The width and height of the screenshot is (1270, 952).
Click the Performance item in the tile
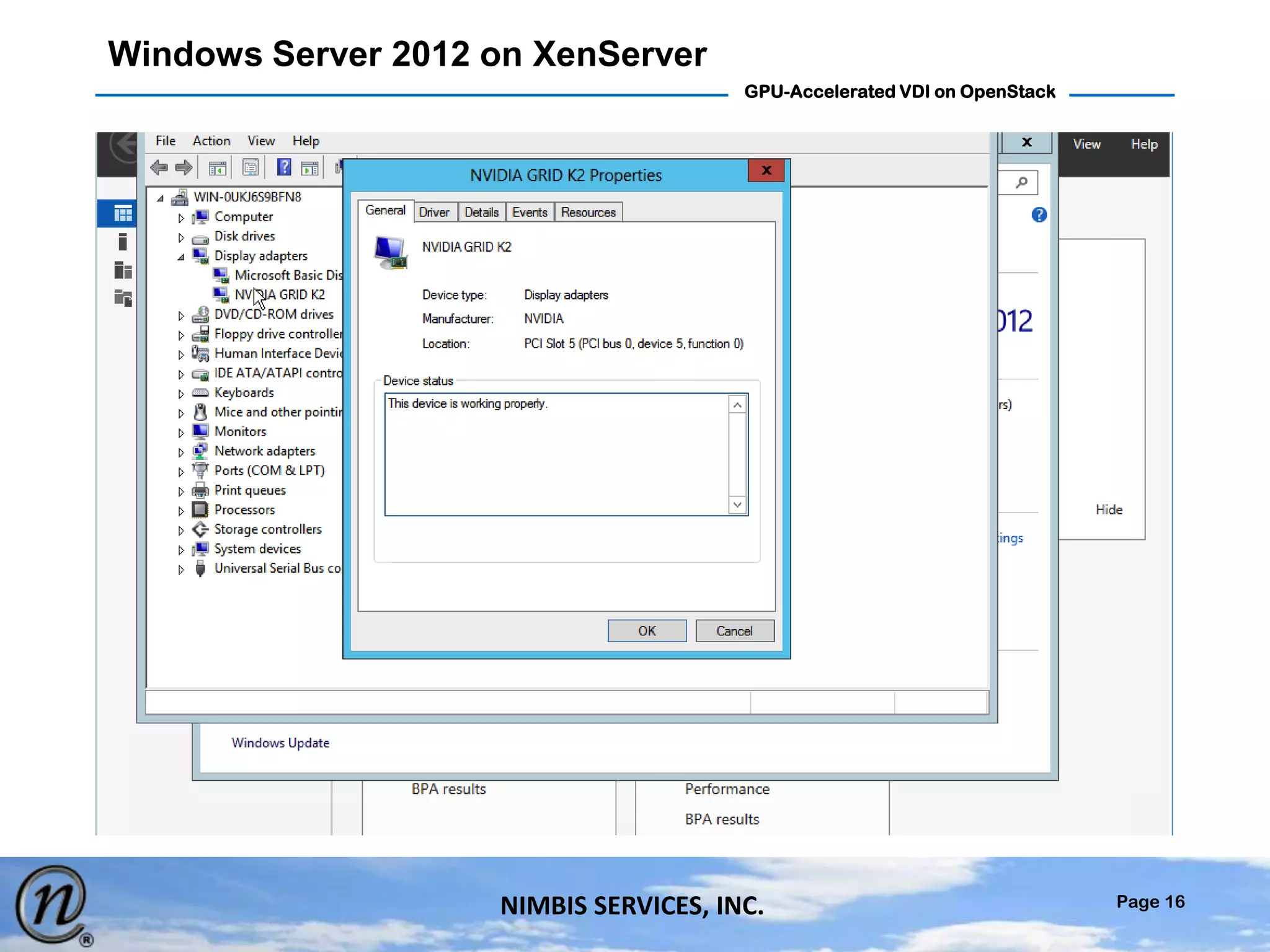pyautogui.click(x=727, y=789)
